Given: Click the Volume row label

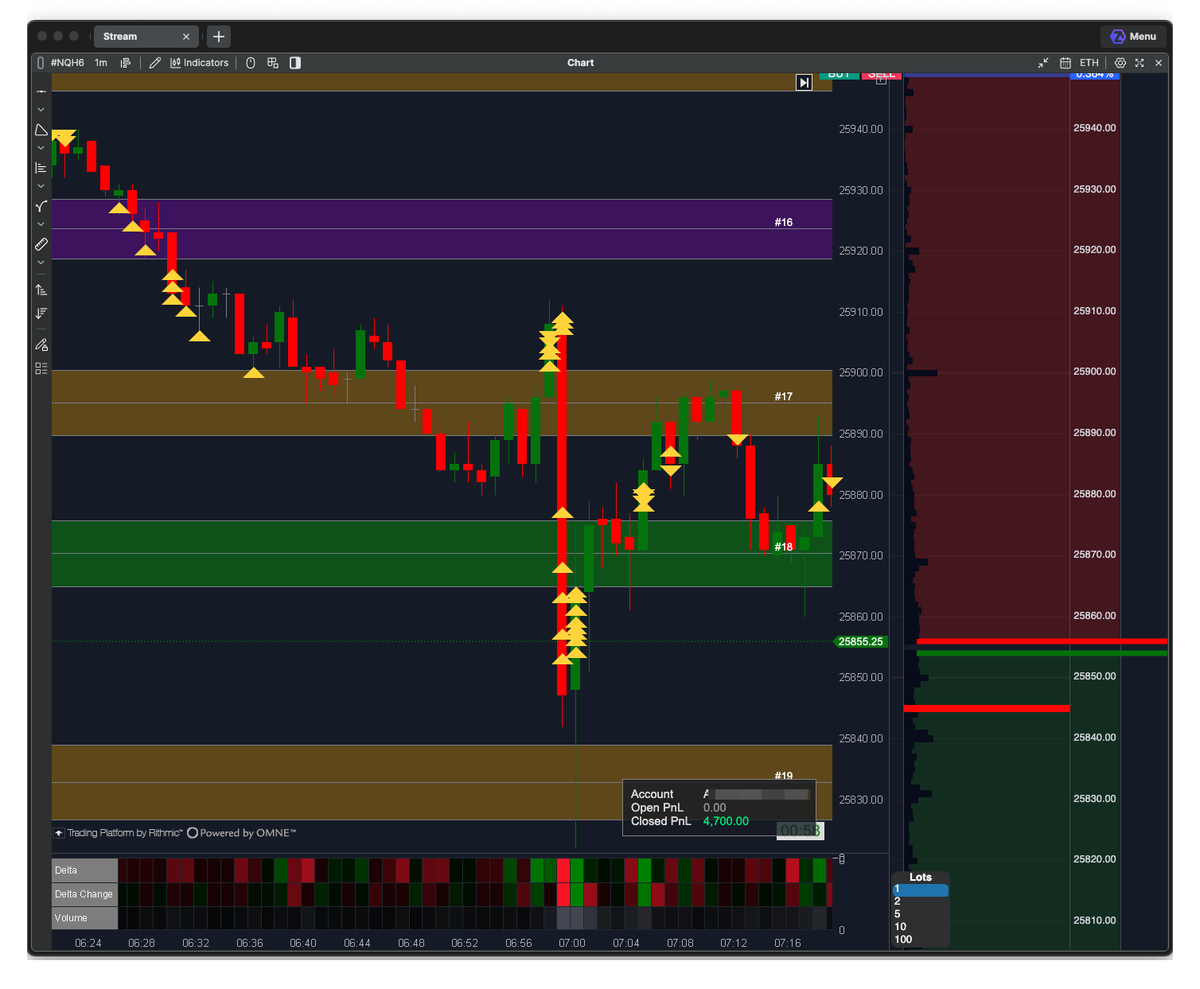Looking at the screenshot, I should click(85, 918).
